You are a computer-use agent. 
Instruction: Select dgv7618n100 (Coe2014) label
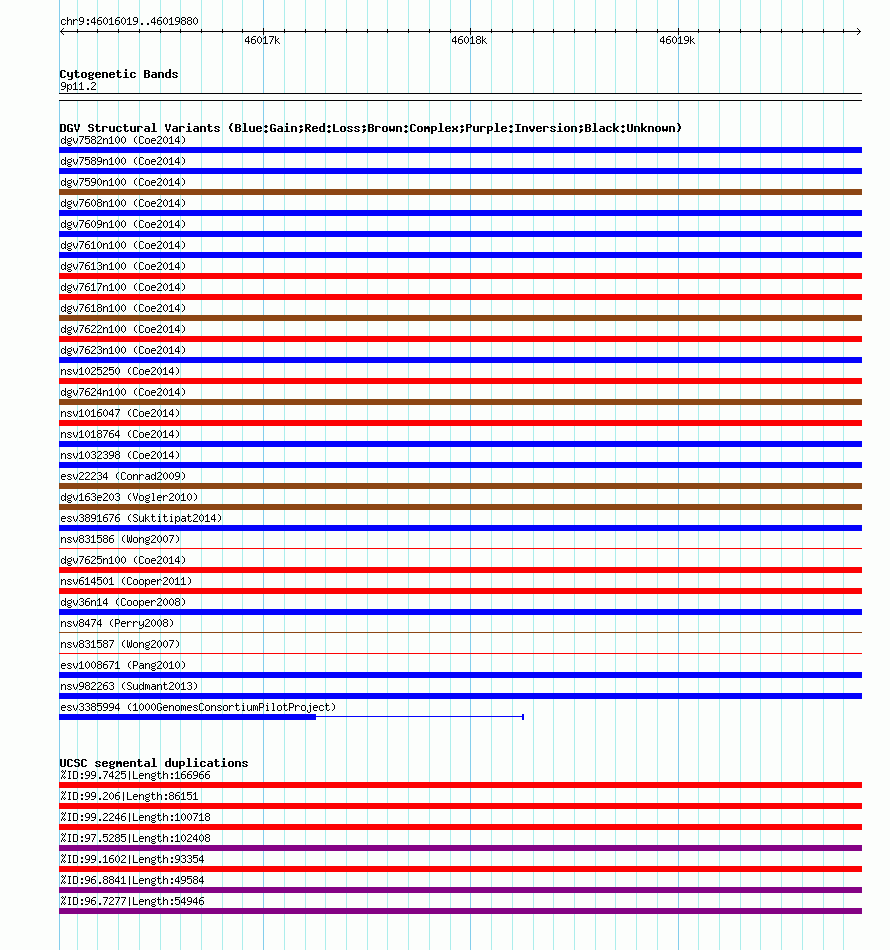pos(123,308)
